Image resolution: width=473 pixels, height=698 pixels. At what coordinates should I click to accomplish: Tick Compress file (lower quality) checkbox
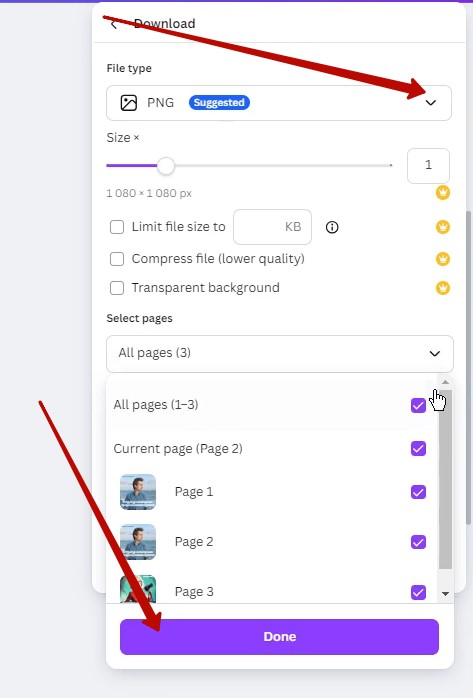(117, 259)
